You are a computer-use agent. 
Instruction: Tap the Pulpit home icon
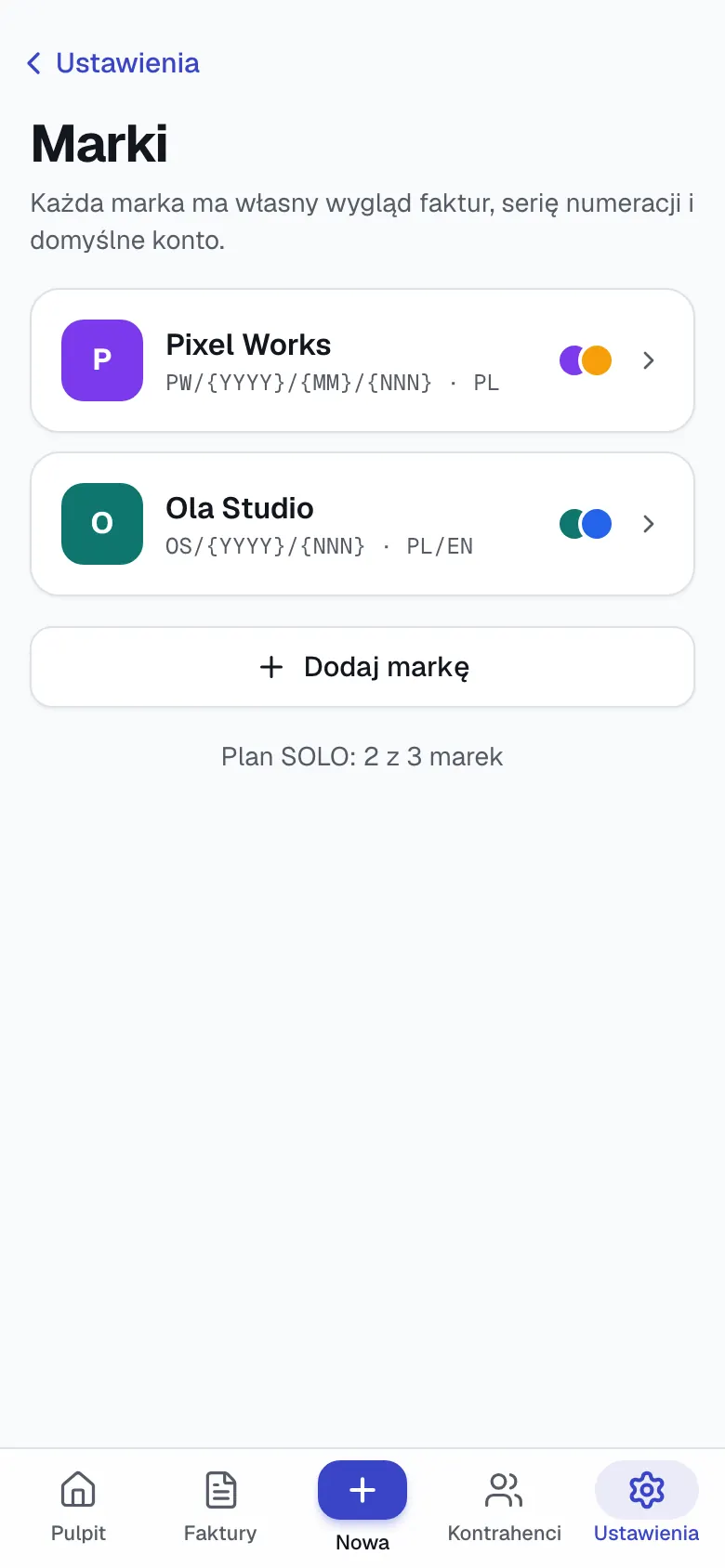click(78, 1489)
